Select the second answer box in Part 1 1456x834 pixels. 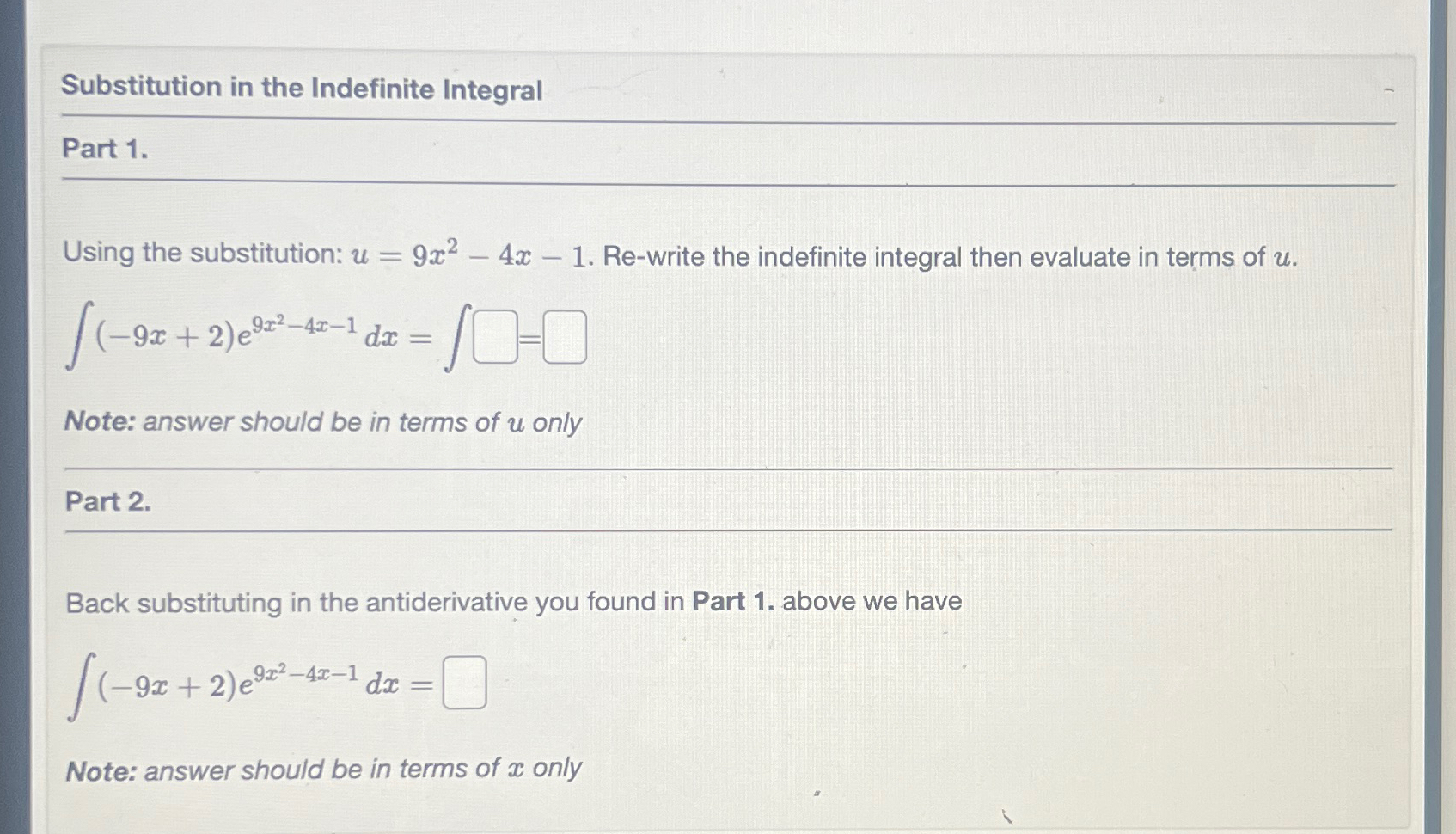point(566,339)
